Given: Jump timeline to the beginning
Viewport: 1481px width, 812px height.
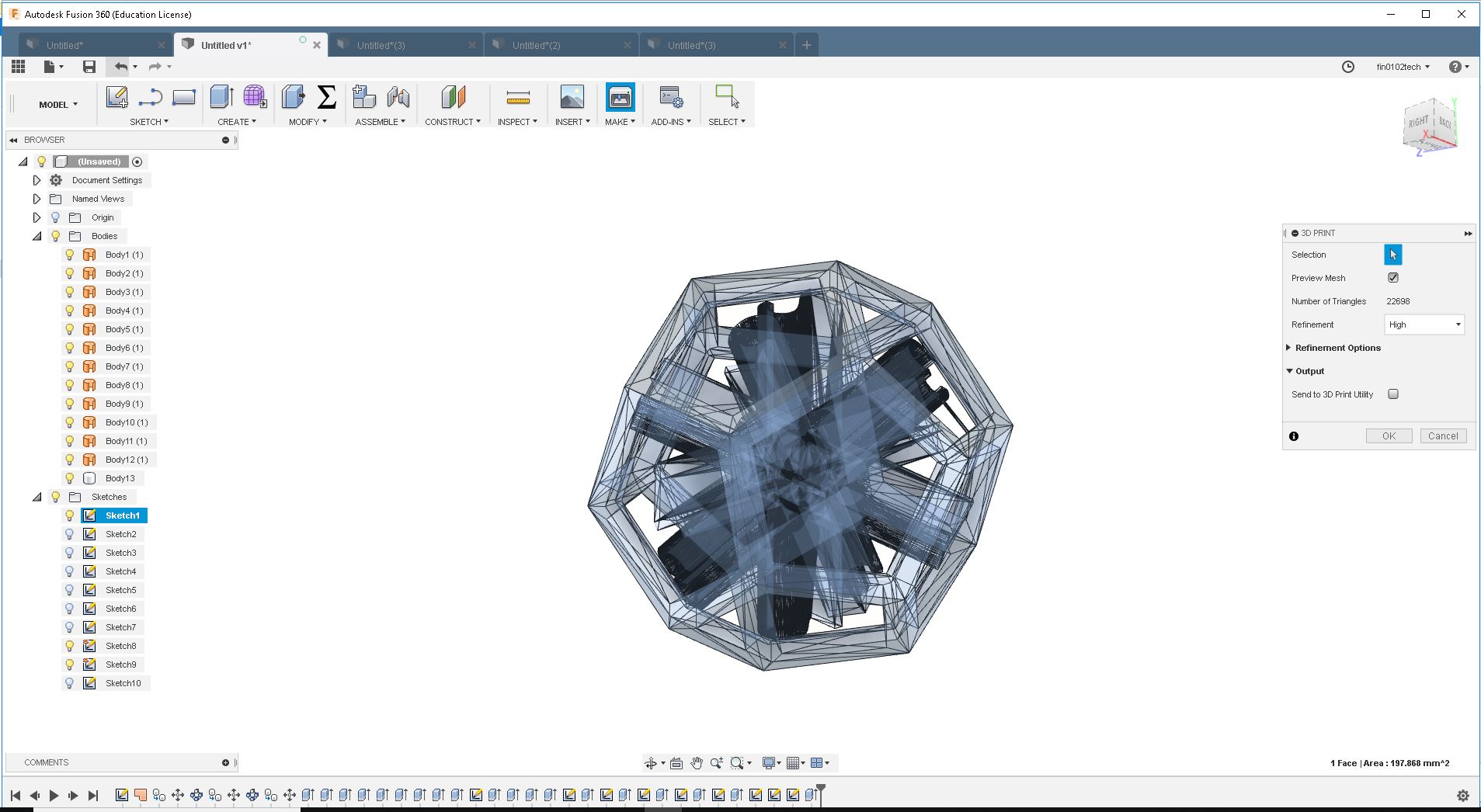Looking at the screenshot, I should pyautogui.click(x=16, y=796).
